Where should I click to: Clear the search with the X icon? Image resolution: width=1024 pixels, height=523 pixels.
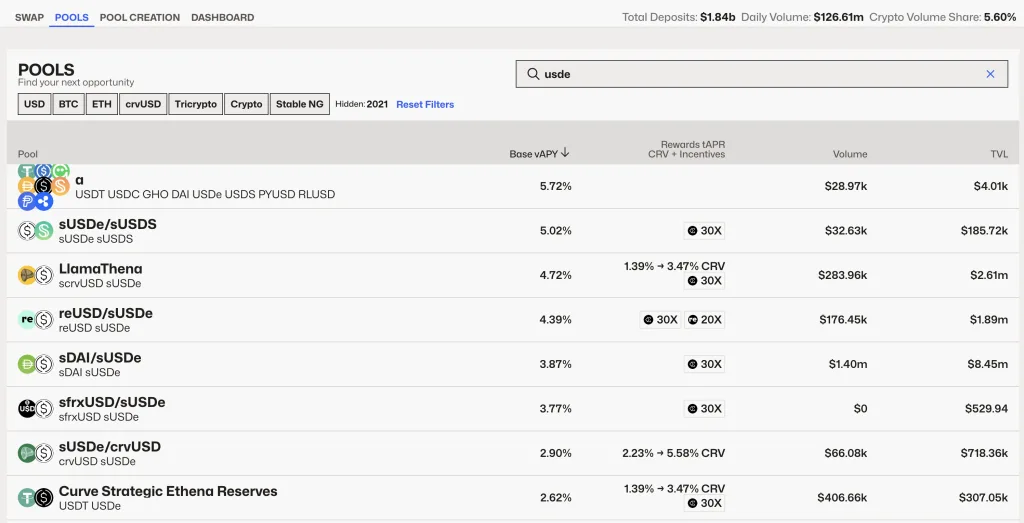pos(990,74)
